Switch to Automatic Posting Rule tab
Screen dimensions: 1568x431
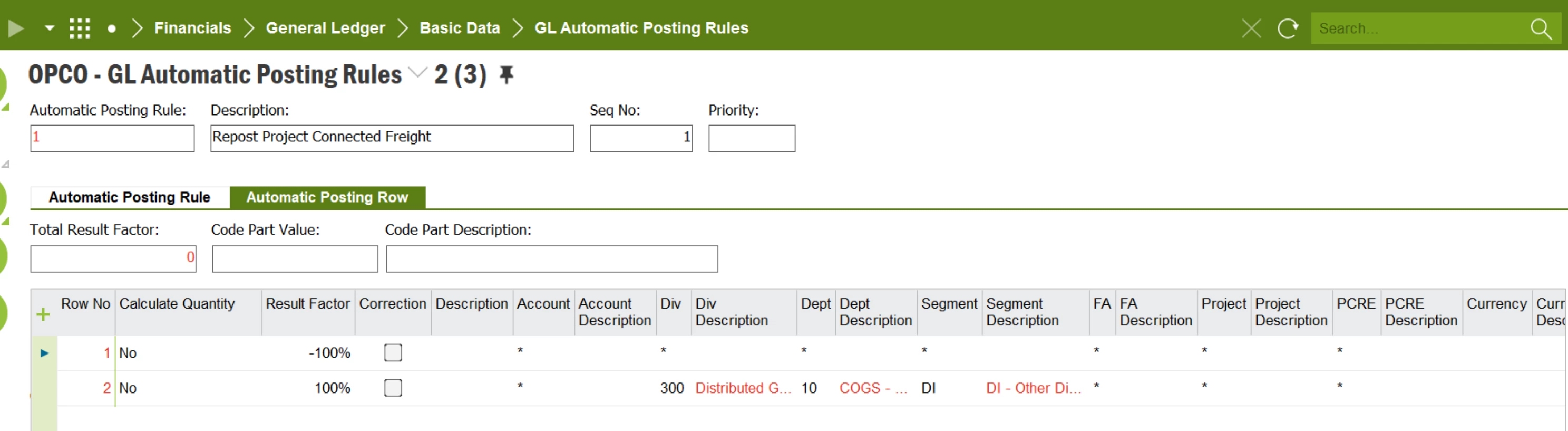[129, 197]
